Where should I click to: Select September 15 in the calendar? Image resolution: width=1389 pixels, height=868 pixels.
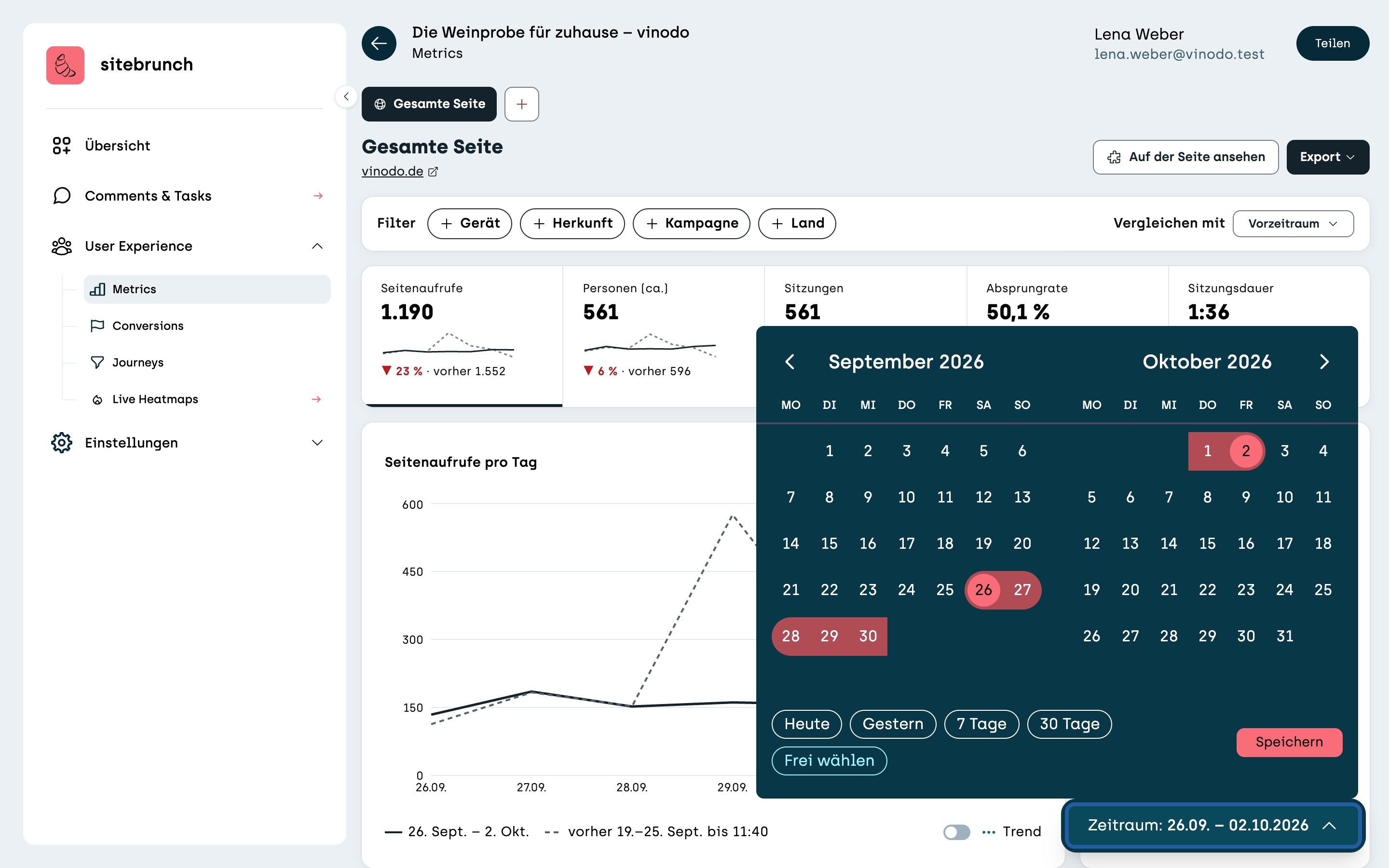[x=829, y=543]
